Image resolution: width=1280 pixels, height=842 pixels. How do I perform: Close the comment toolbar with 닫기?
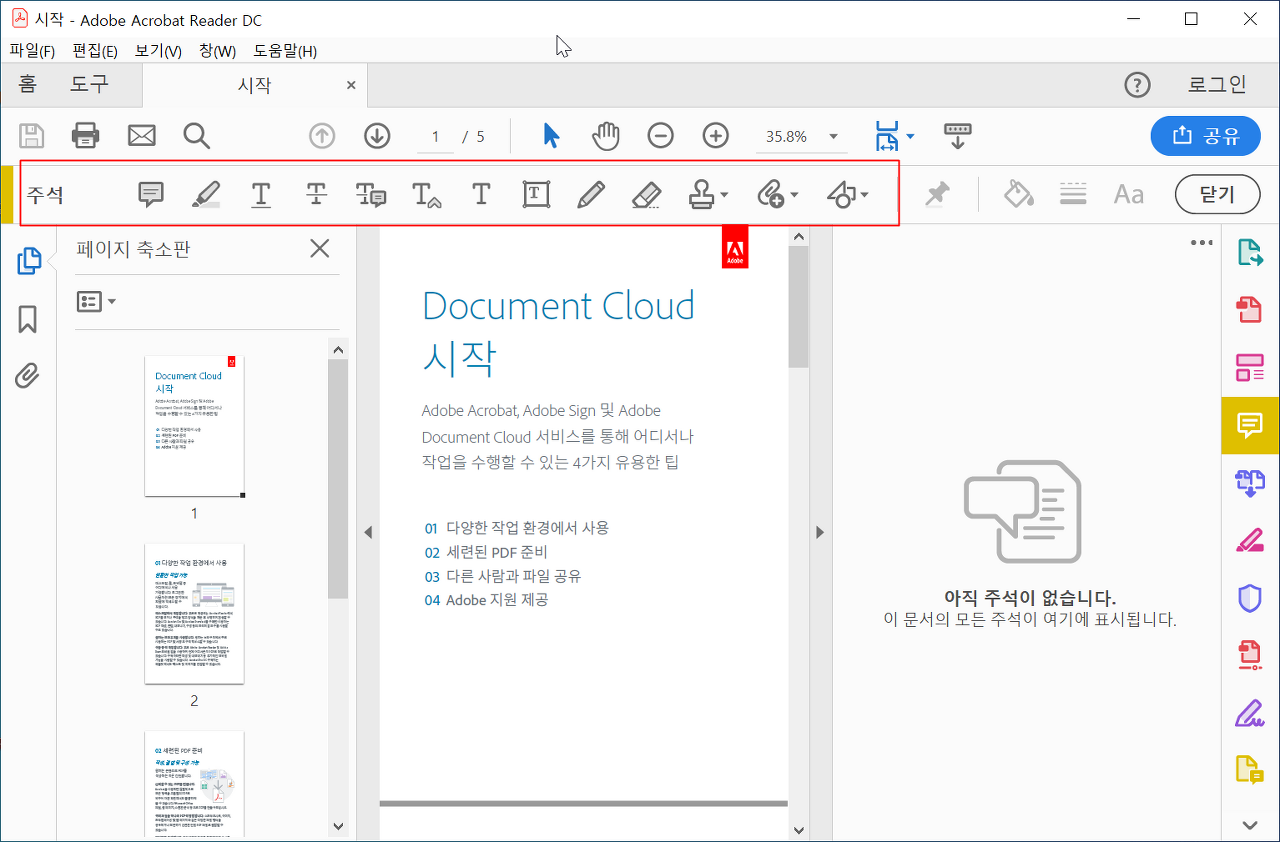coord(1218,194)
